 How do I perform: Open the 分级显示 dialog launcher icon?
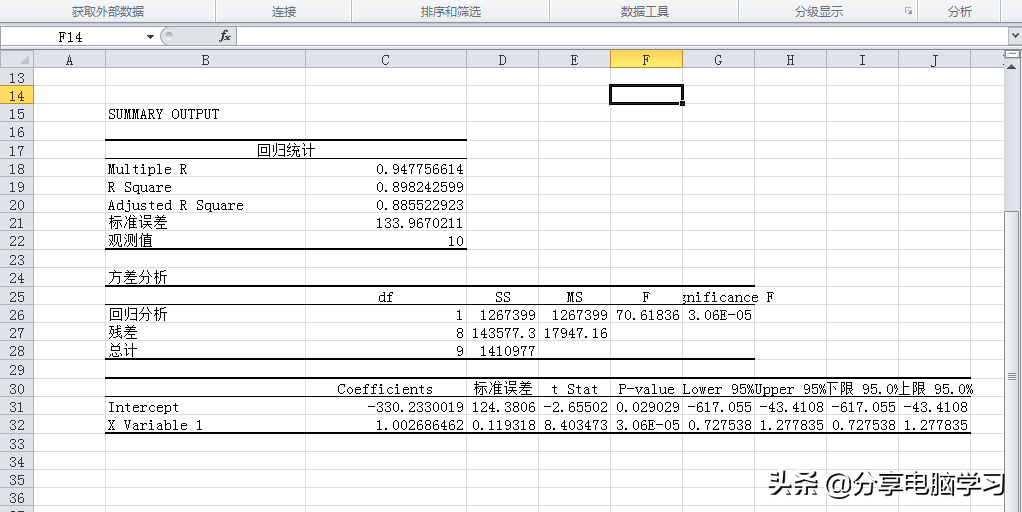point(908,10)
